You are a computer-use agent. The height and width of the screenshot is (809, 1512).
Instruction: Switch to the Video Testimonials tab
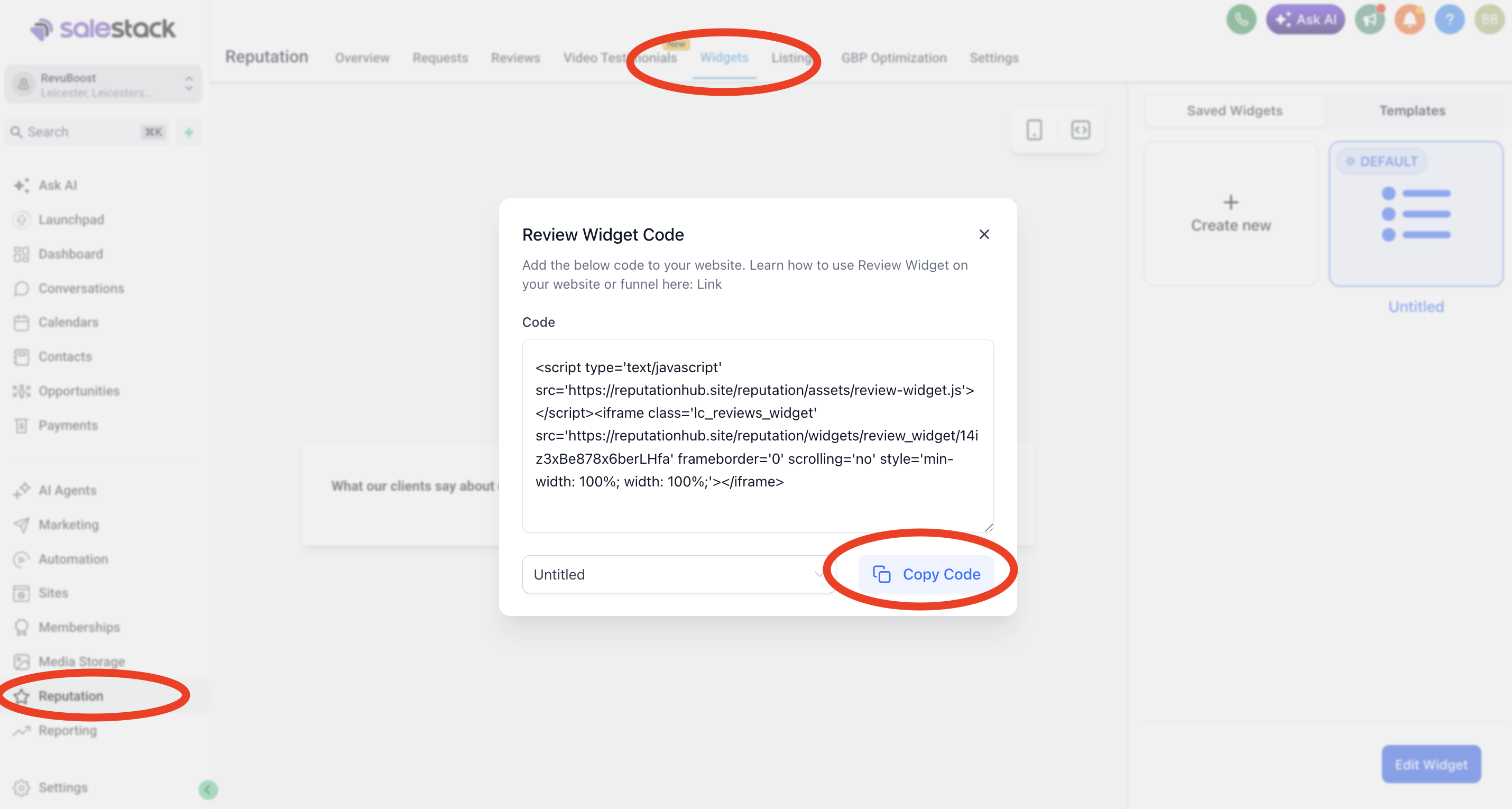click(x=620, y=58)
